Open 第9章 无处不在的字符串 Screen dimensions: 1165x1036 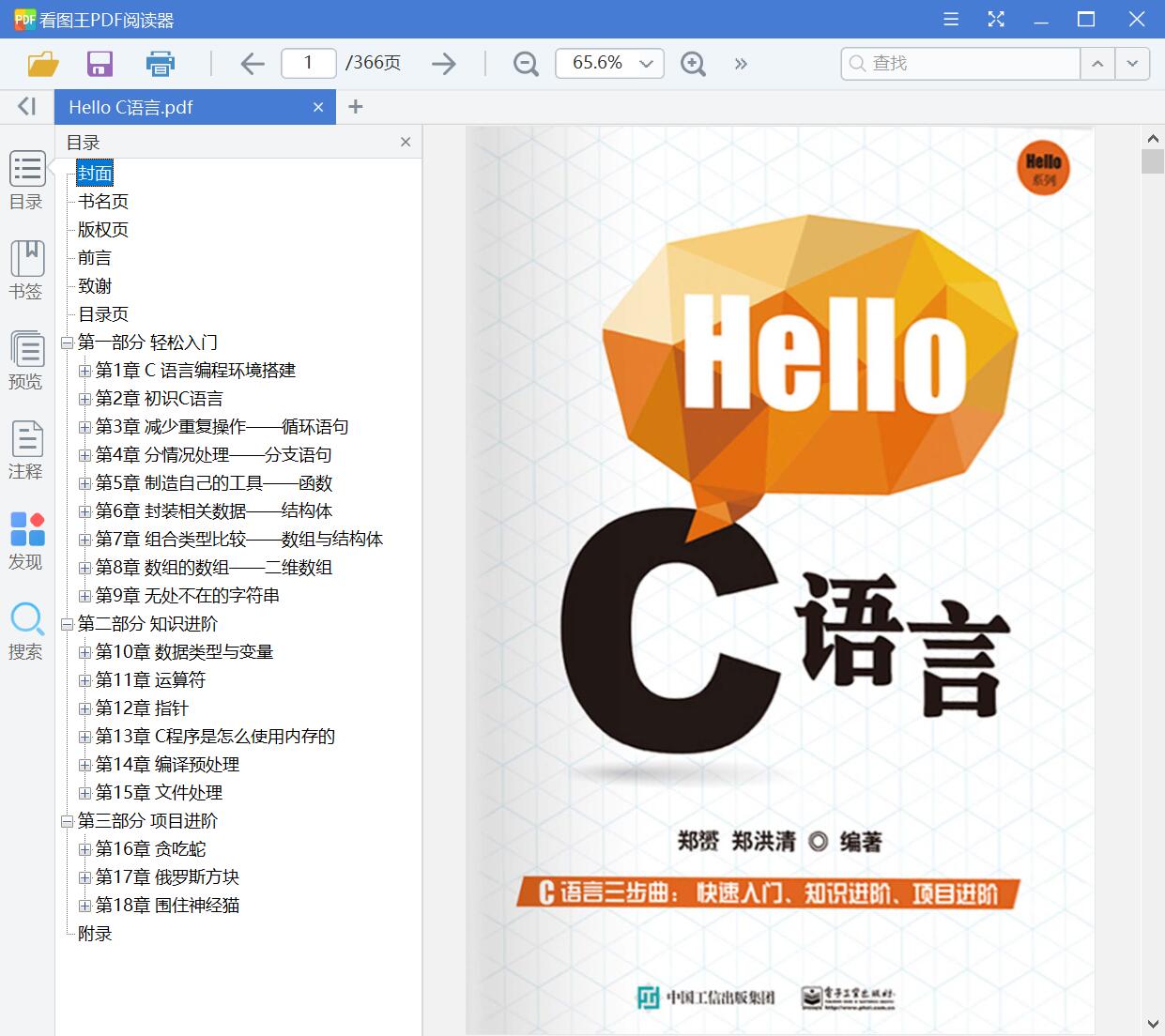tap(188, 596)
